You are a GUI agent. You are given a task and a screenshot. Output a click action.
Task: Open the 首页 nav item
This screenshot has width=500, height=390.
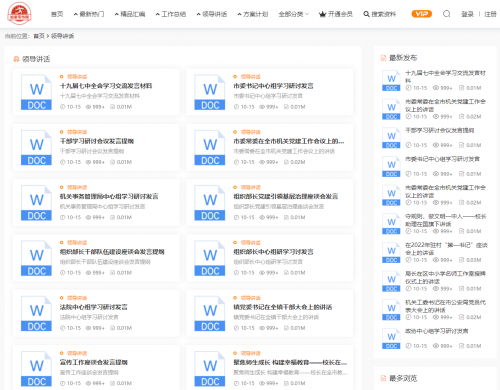coord(57,14)
